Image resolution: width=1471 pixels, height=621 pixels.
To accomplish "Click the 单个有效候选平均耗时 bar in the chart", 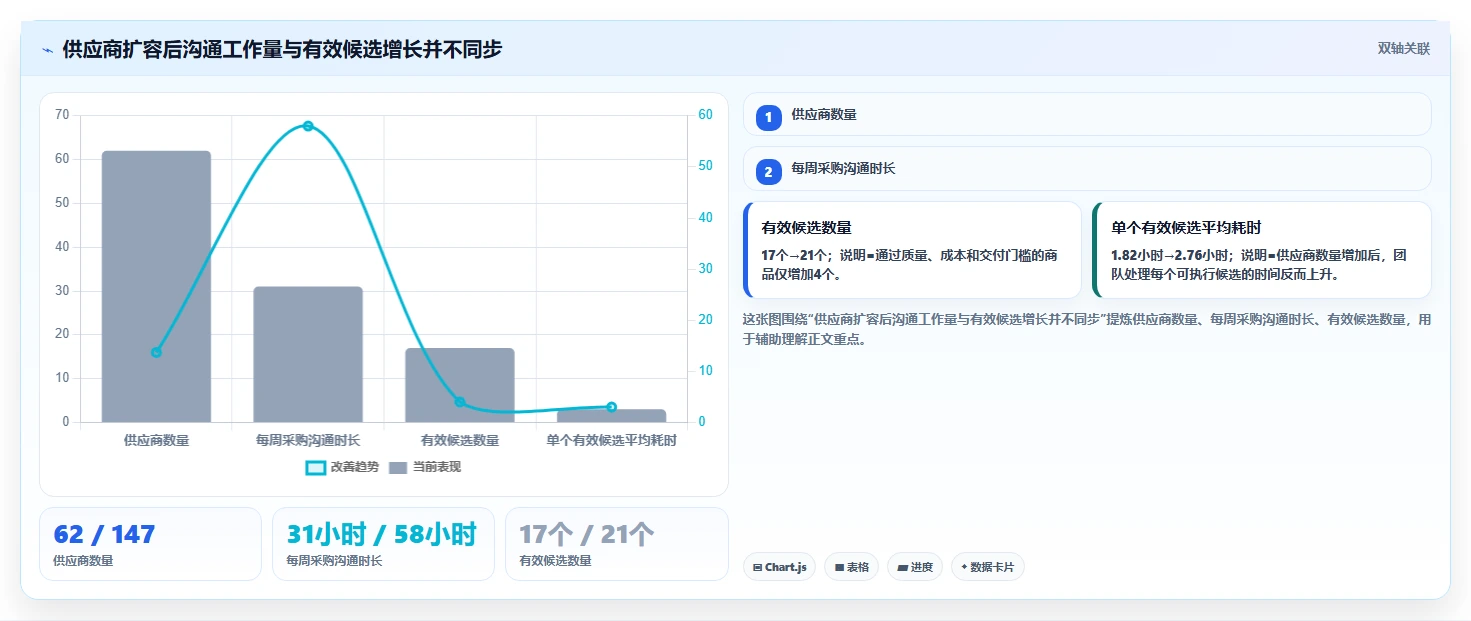I will 612,416.
